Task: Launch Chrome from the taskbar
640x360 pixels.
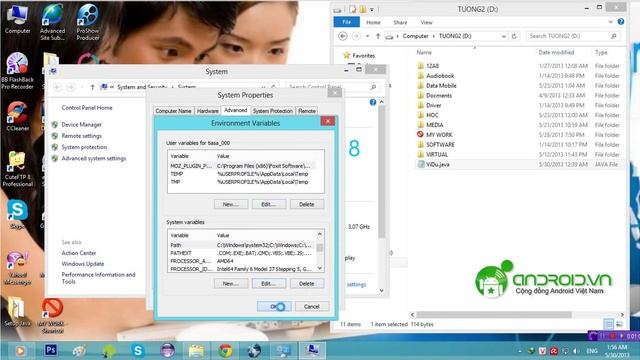Action: (225, 350)
